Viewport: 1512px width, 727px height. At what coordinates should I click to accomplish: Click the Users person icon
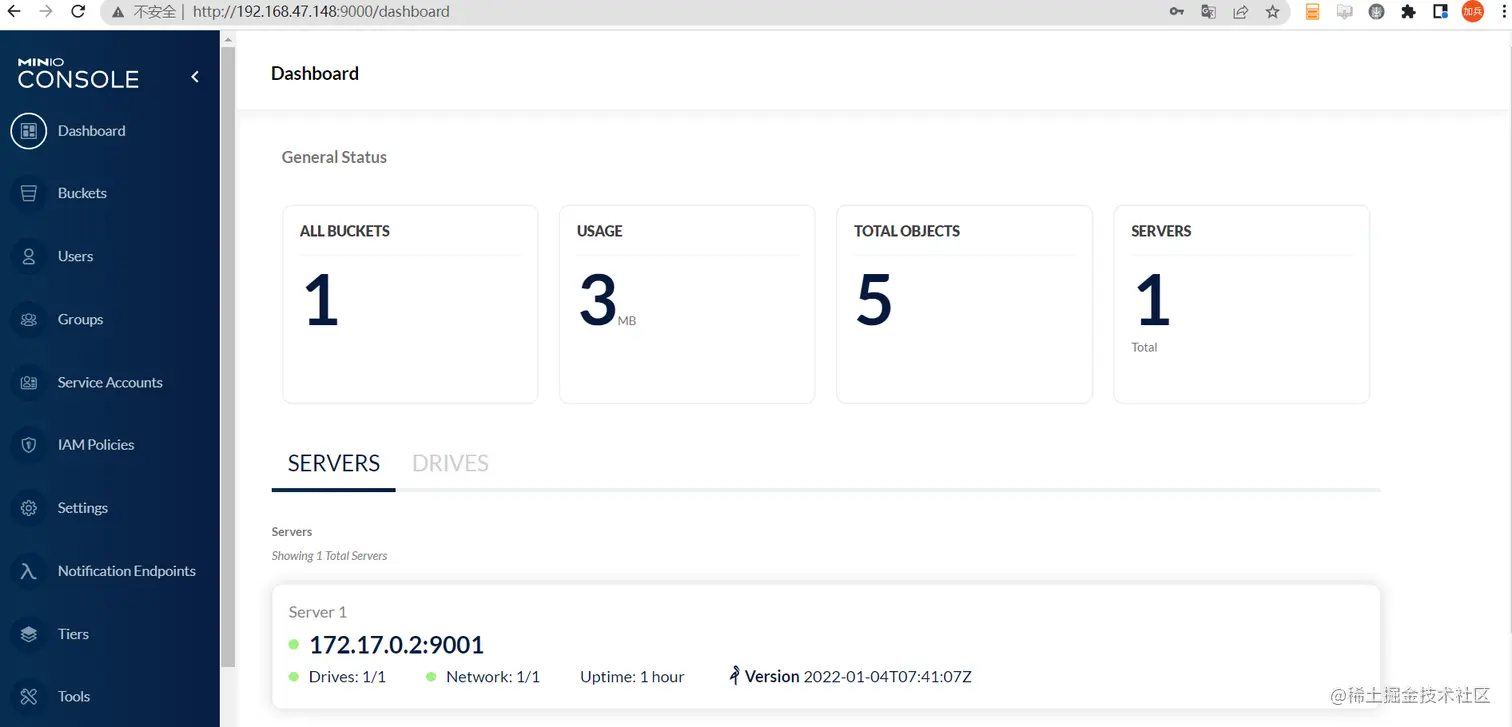29,257
